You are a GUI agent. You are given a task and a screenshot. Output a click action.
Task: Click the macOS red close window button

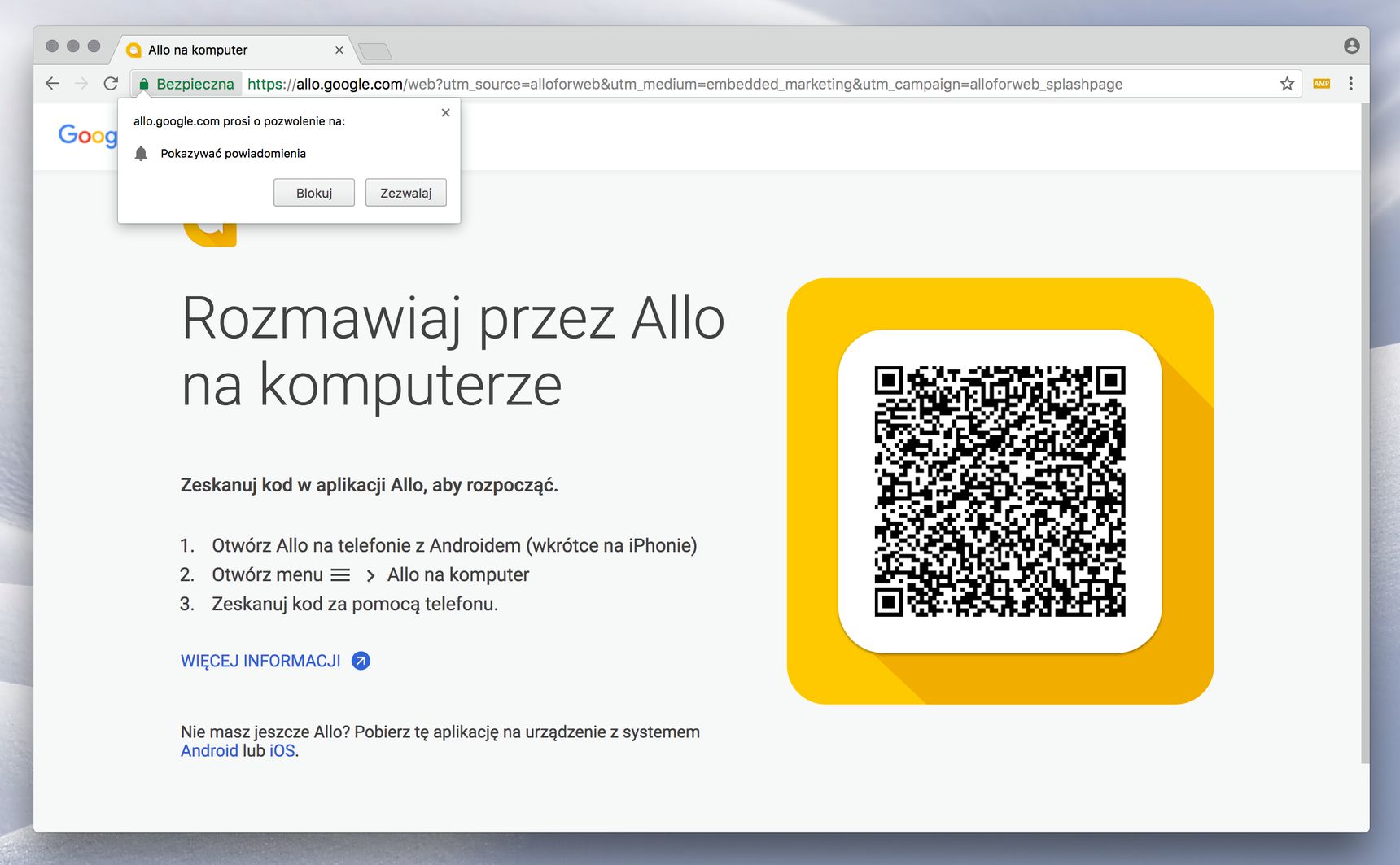point(52,46)
